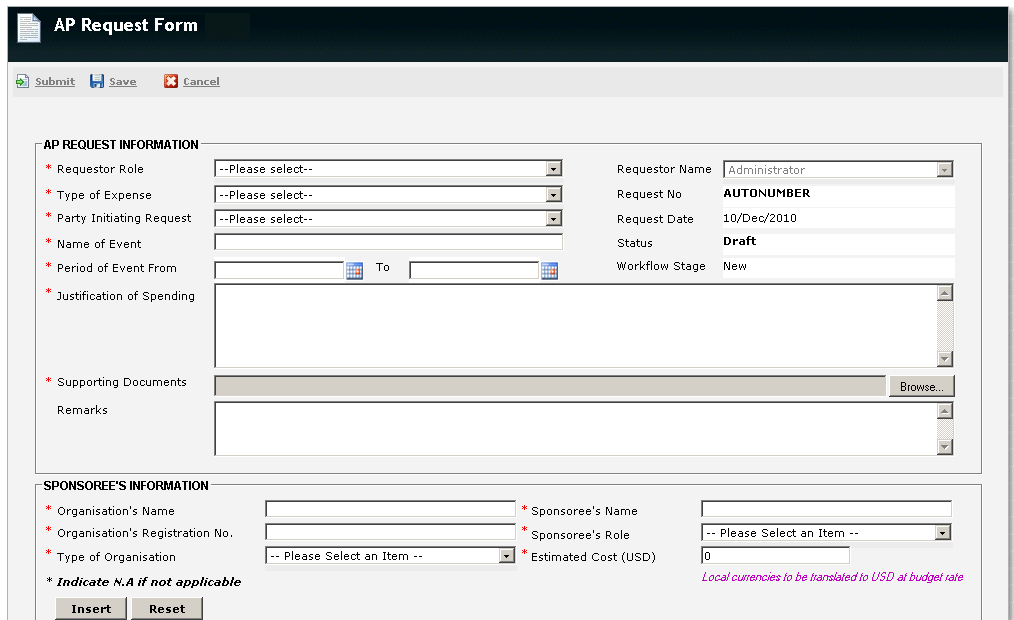Viewport: 1014px width, 620px height.
Task: Click the Name of Event text field
Action: pyautogui.click(x=388, y=242)
